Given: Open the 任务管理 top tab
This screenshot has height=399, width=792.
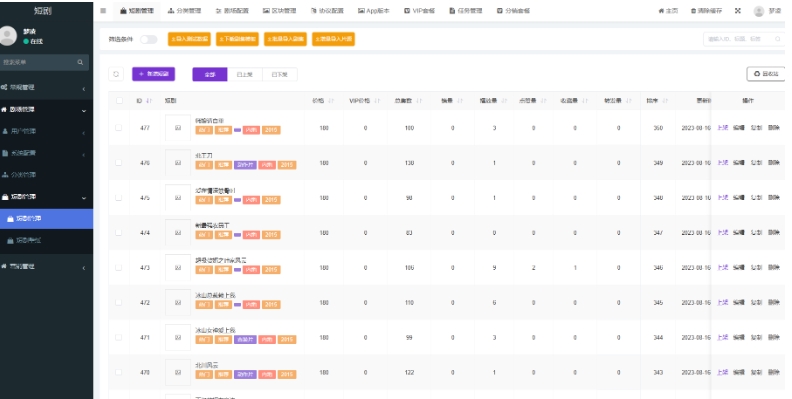Looking at the screenshot, I should (x=466, y=11).
